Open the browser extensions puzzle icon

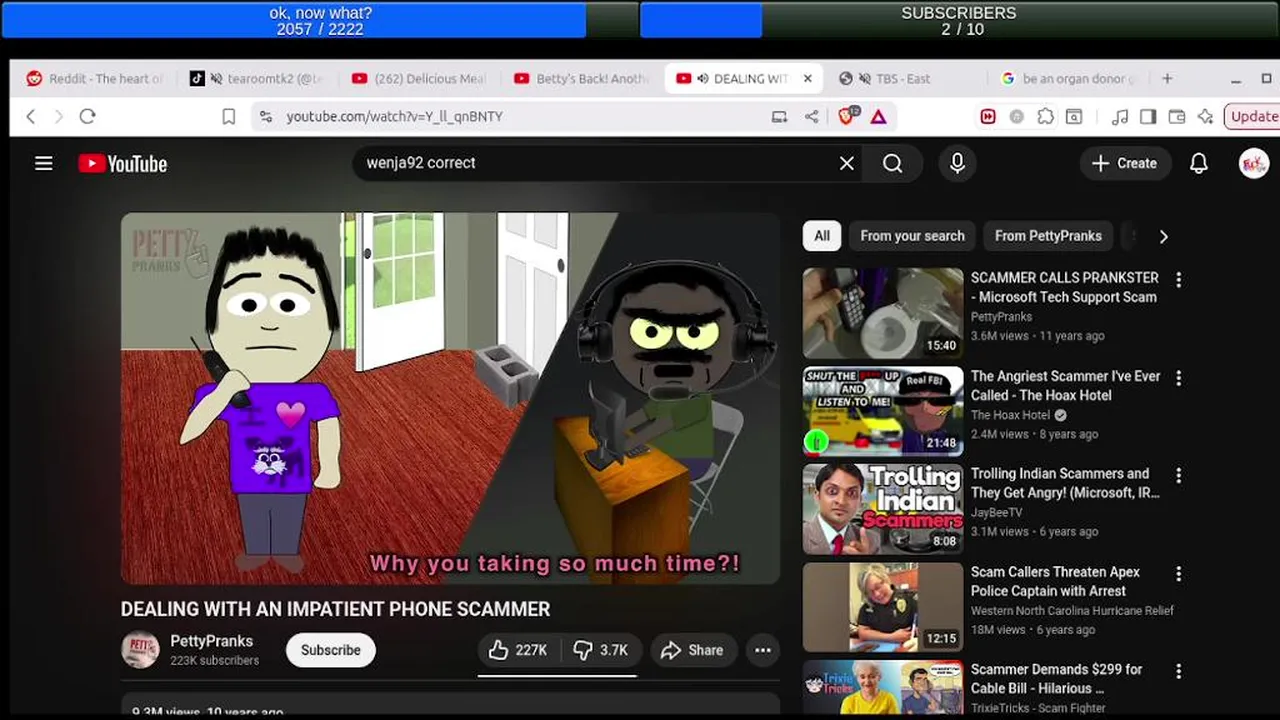coord(1045,117)
